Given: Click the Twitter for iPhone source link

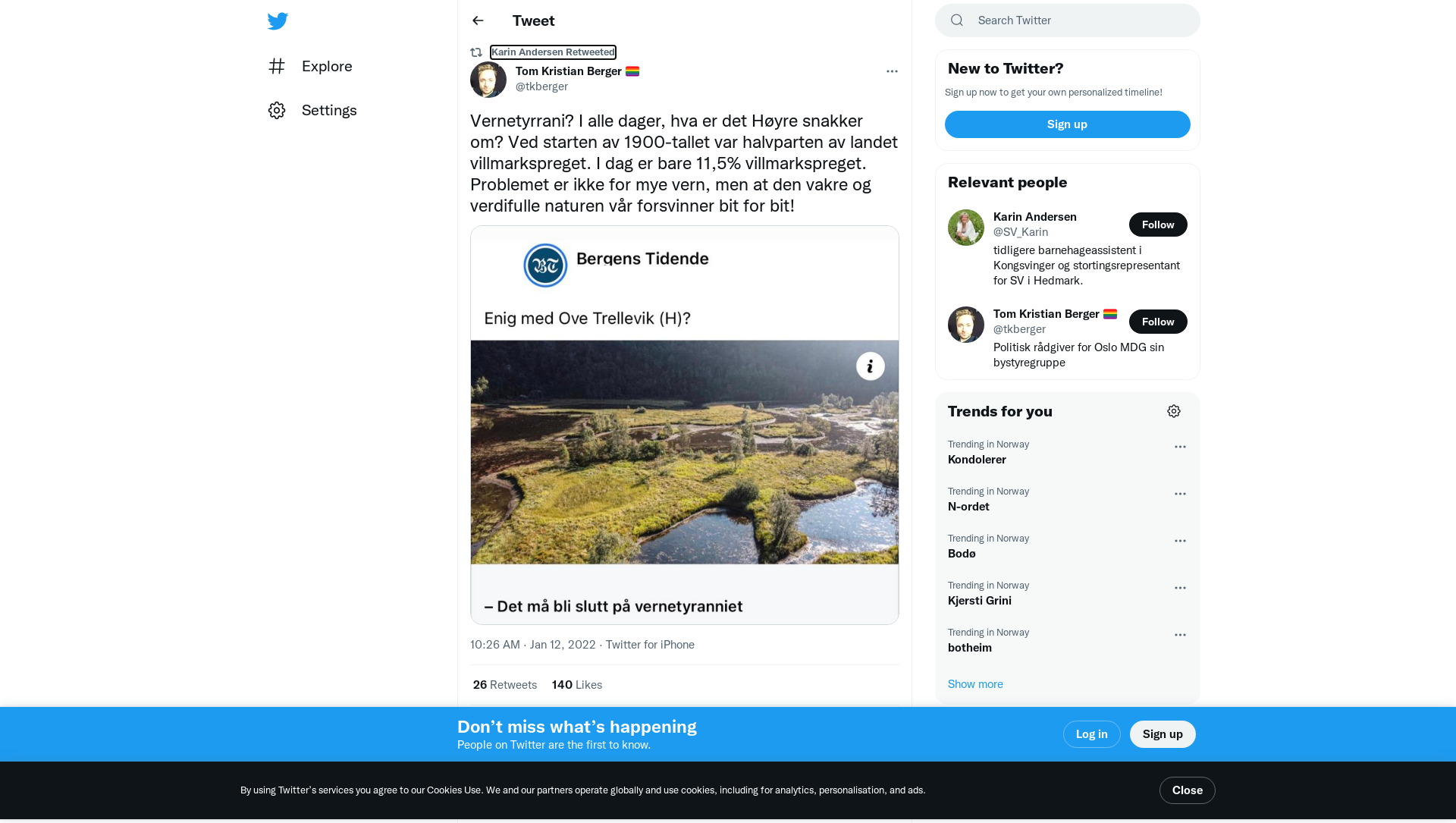Looking at the screenshot, I should click(x=650, y=645).
